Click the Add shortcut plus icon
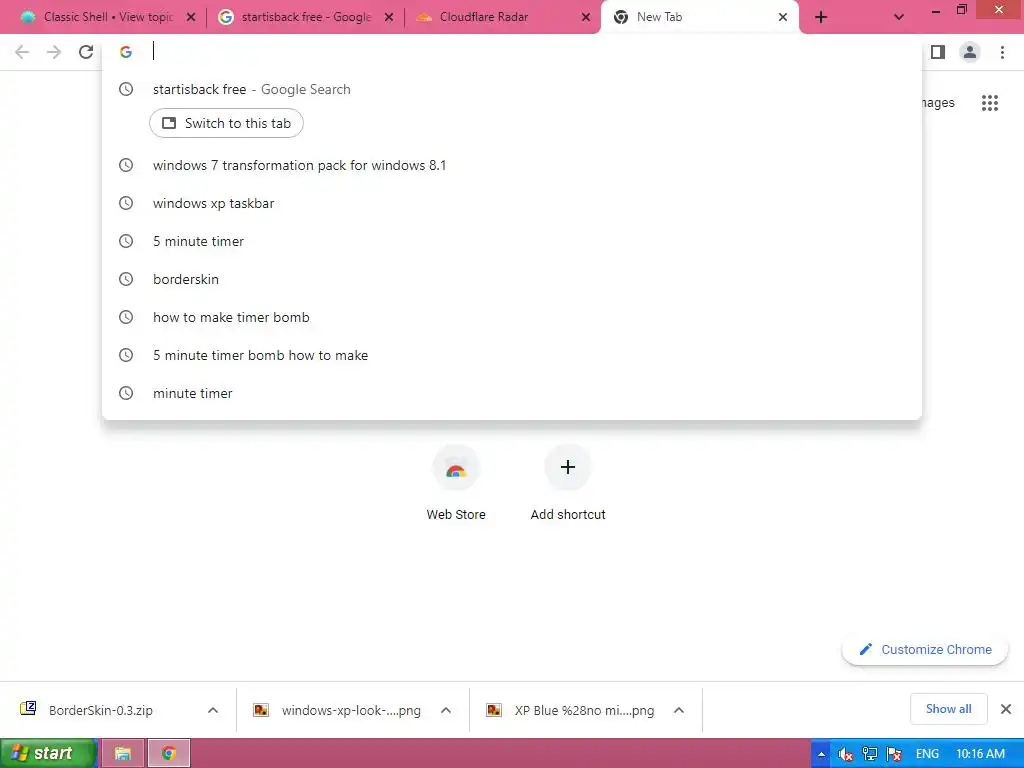 click(568, 468)
